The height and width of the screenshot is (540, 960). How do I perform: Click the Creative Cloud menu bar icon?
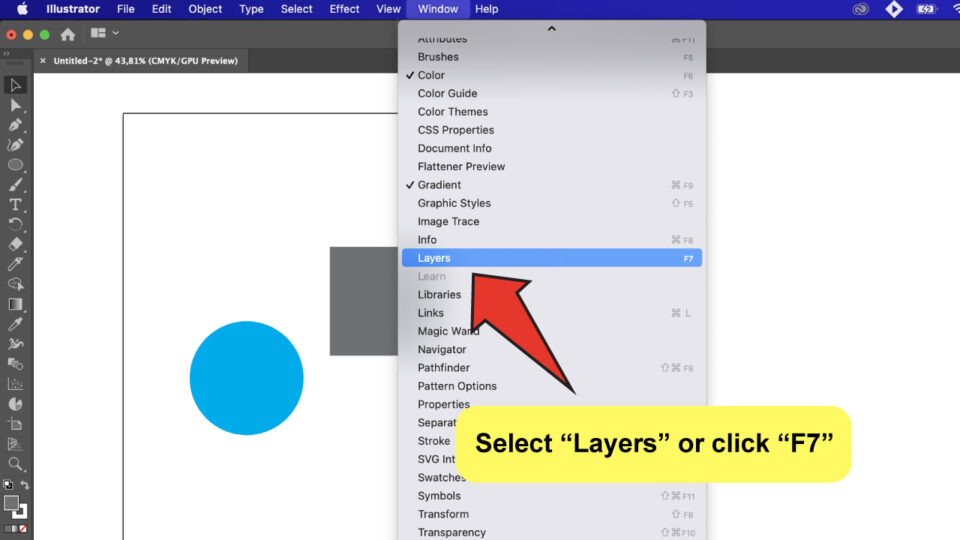point(860,9)
